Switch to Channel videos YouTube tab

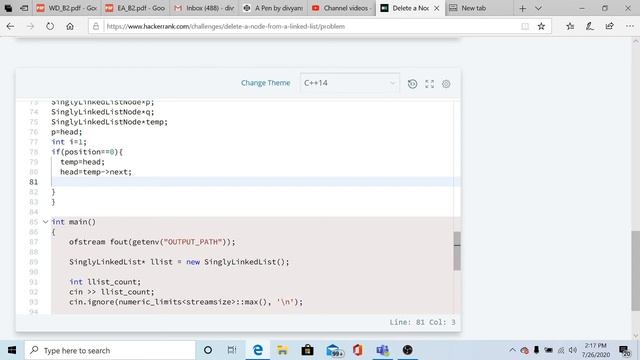[342, 8]
